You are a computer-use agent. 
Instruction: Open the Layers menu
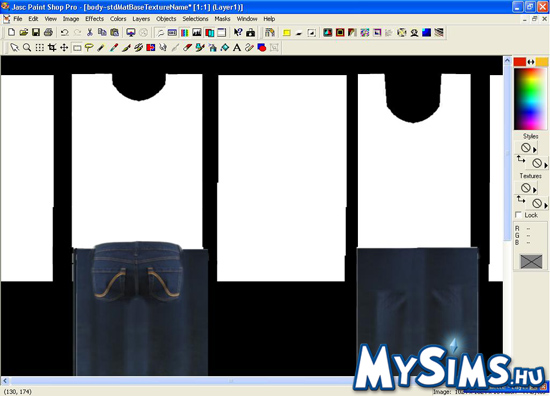[141, 19]
